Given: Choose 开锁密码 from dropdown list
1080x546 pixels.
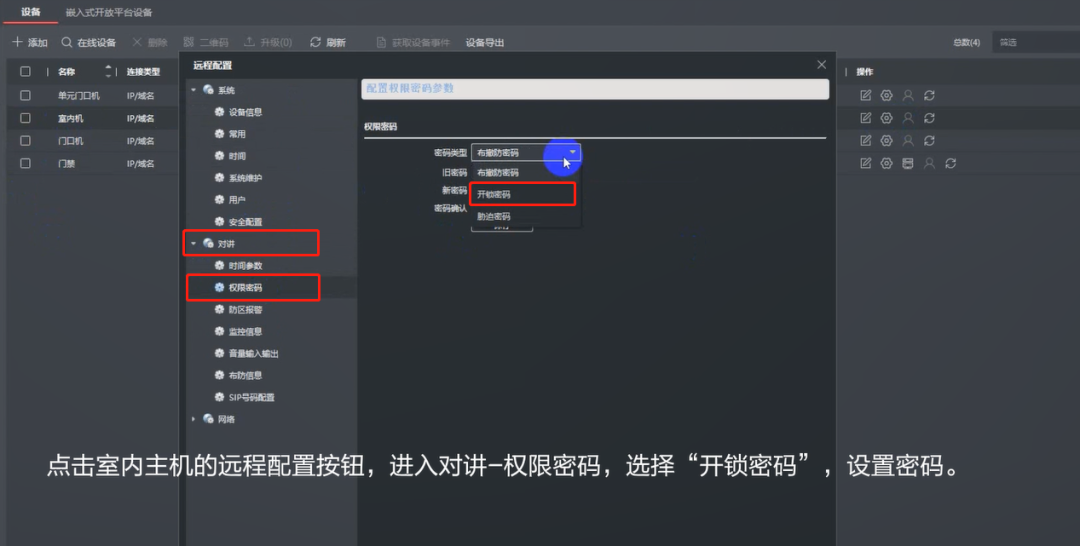Looking at the screenshot, I should click(x=523, y=194).
